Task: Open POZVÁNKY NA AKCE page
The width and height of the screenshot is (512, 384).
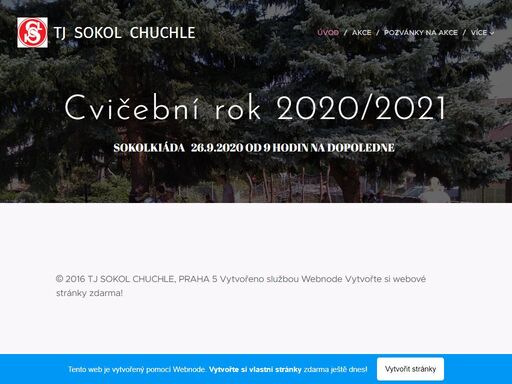Action: pyautogui.click(x=421, y=33)
